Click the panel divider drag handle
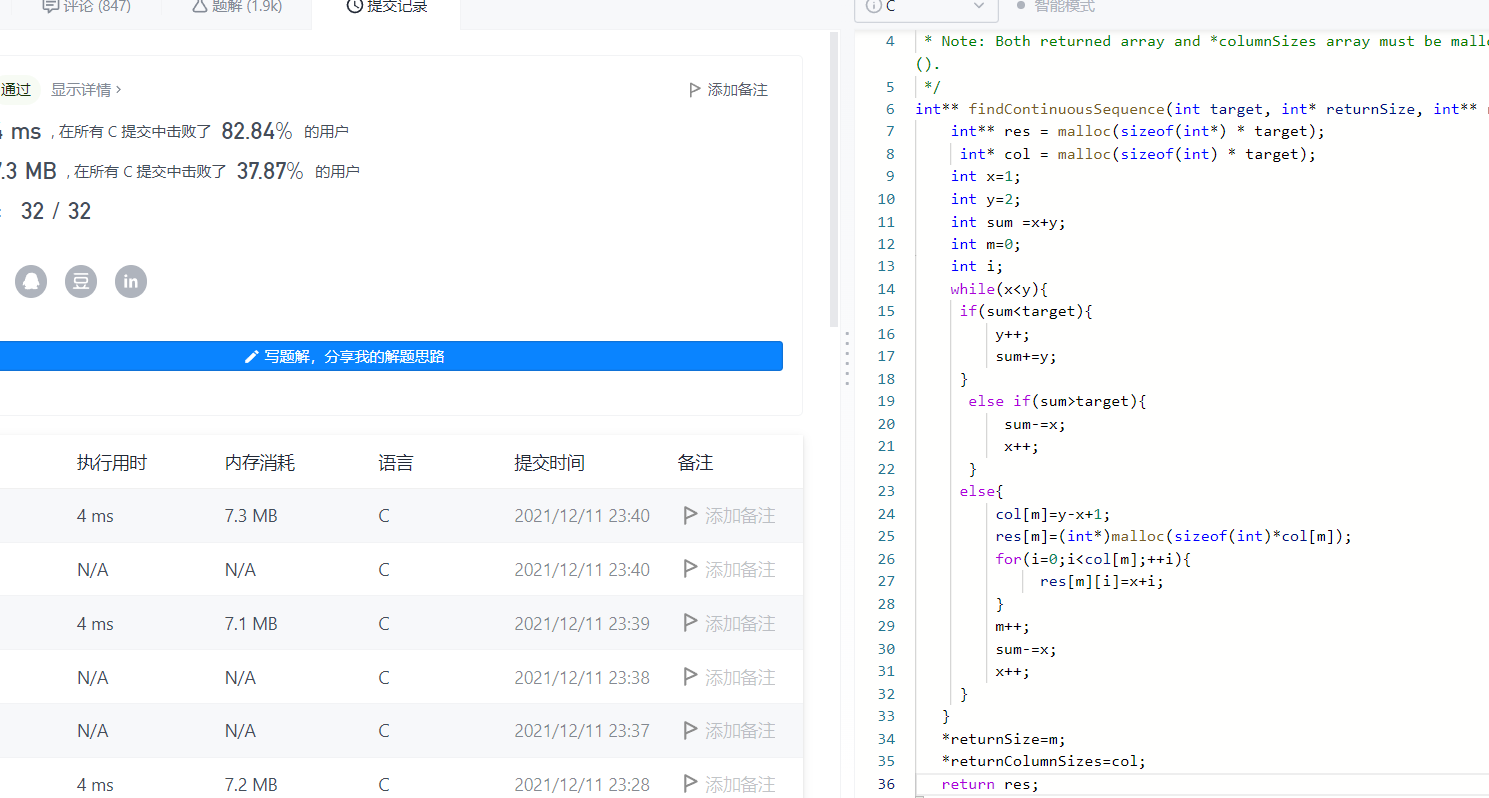Viewport: 1489px width, 798px height. click(x=847, y=359)
